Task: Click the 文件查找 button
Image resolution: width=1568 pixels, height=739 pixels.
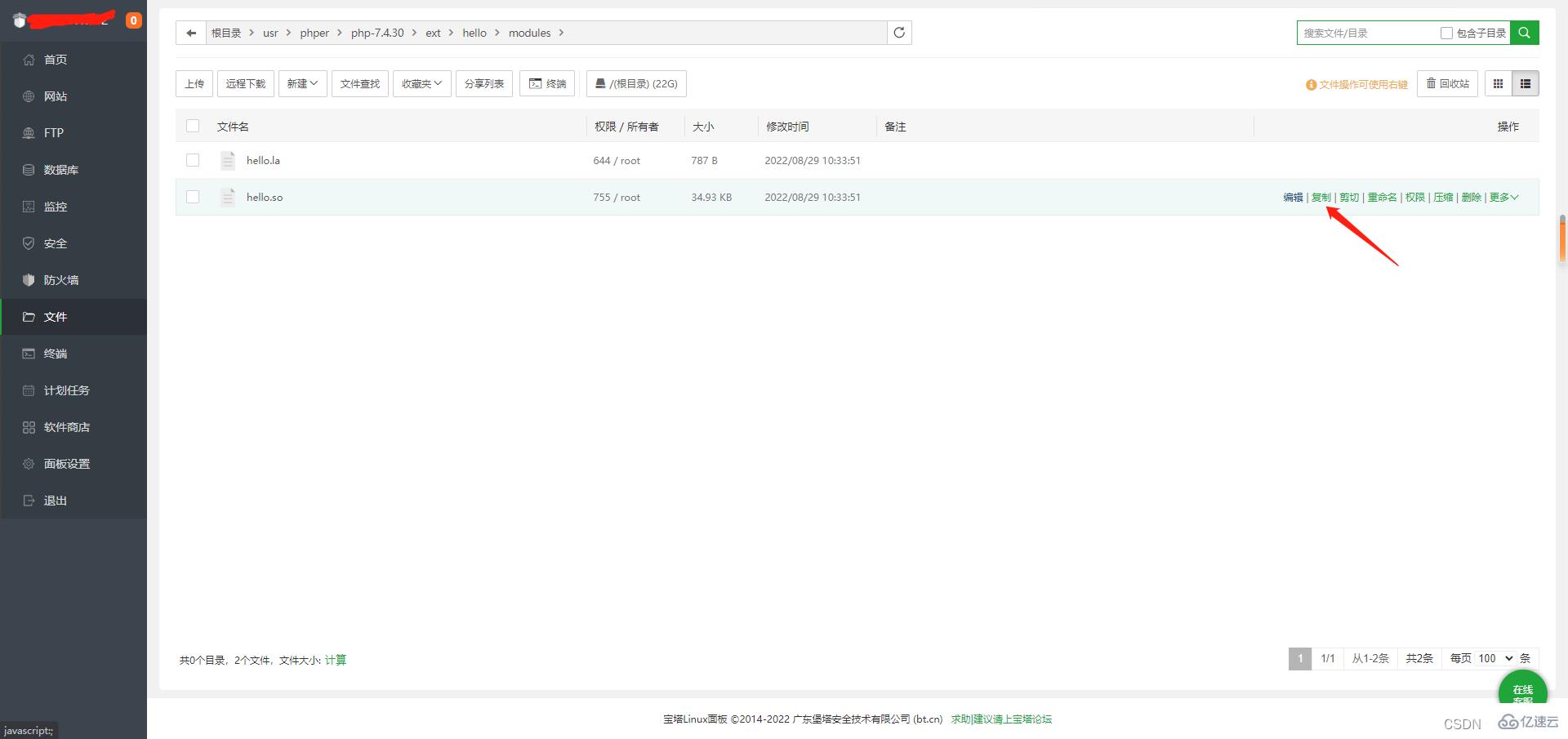Action: pos(360,83)
